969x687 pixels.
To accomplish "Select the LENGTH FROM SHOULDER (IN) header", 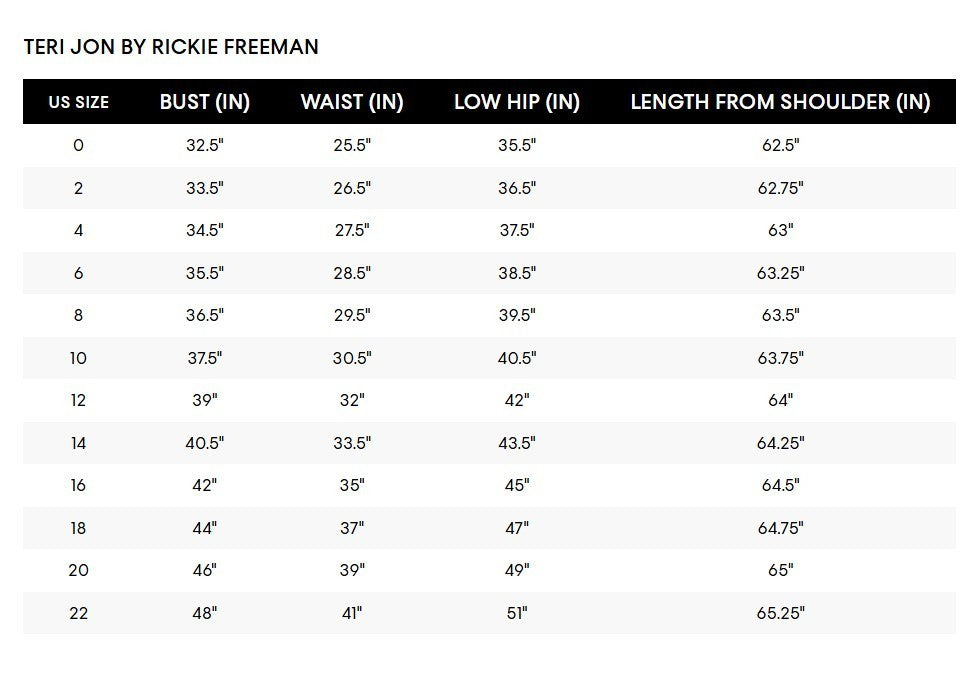I will (781, 102).
